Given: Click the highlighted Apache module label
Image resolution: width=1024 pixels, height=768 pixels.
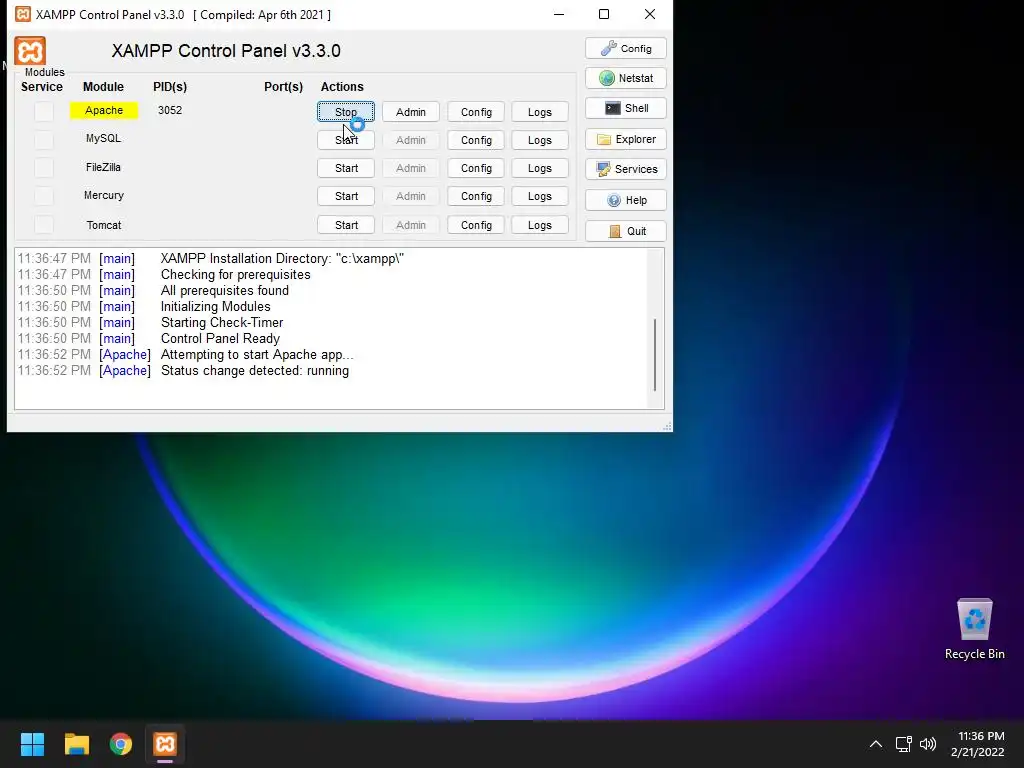Looking at the screenshot, I should [104, 110].
